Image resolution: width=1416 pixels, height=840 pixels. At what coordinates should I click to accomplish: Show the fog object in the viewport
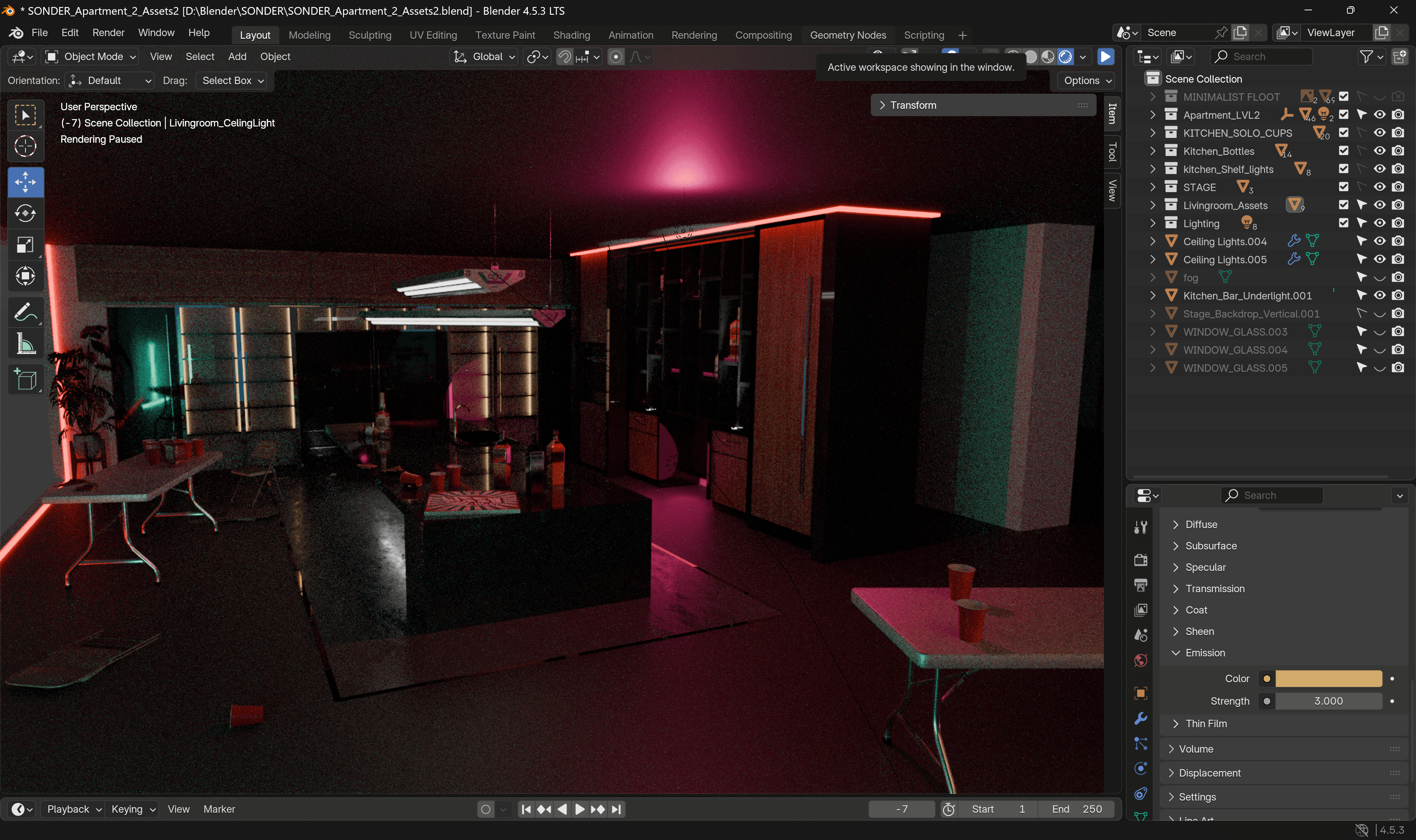[1380, 277]
